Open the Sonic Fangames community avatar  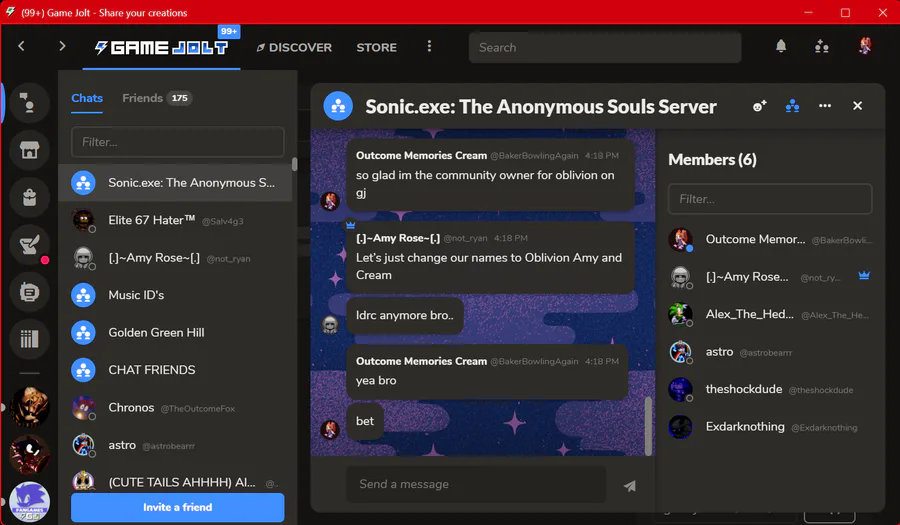pos(29,502)
